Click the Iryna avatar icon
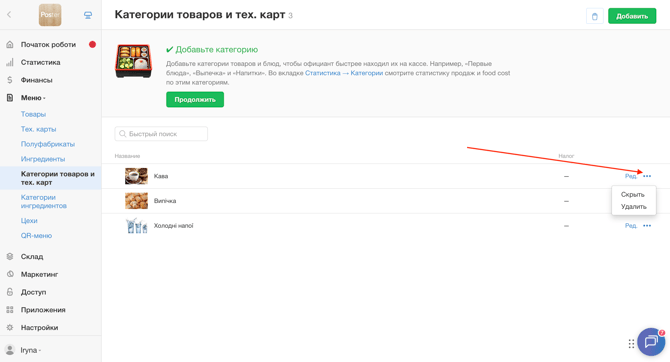The image size is (670, 362). pos(10,350)
